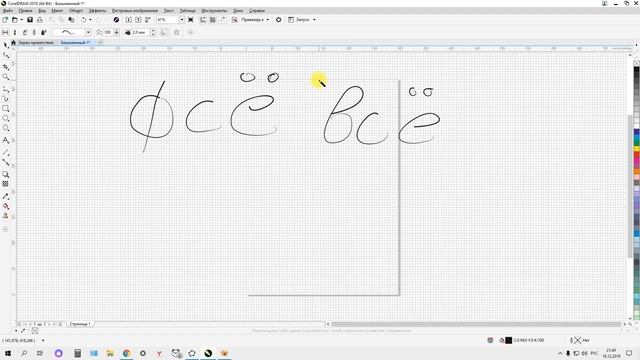Select the Pick tool in toolbox

(x=6, y=45)
